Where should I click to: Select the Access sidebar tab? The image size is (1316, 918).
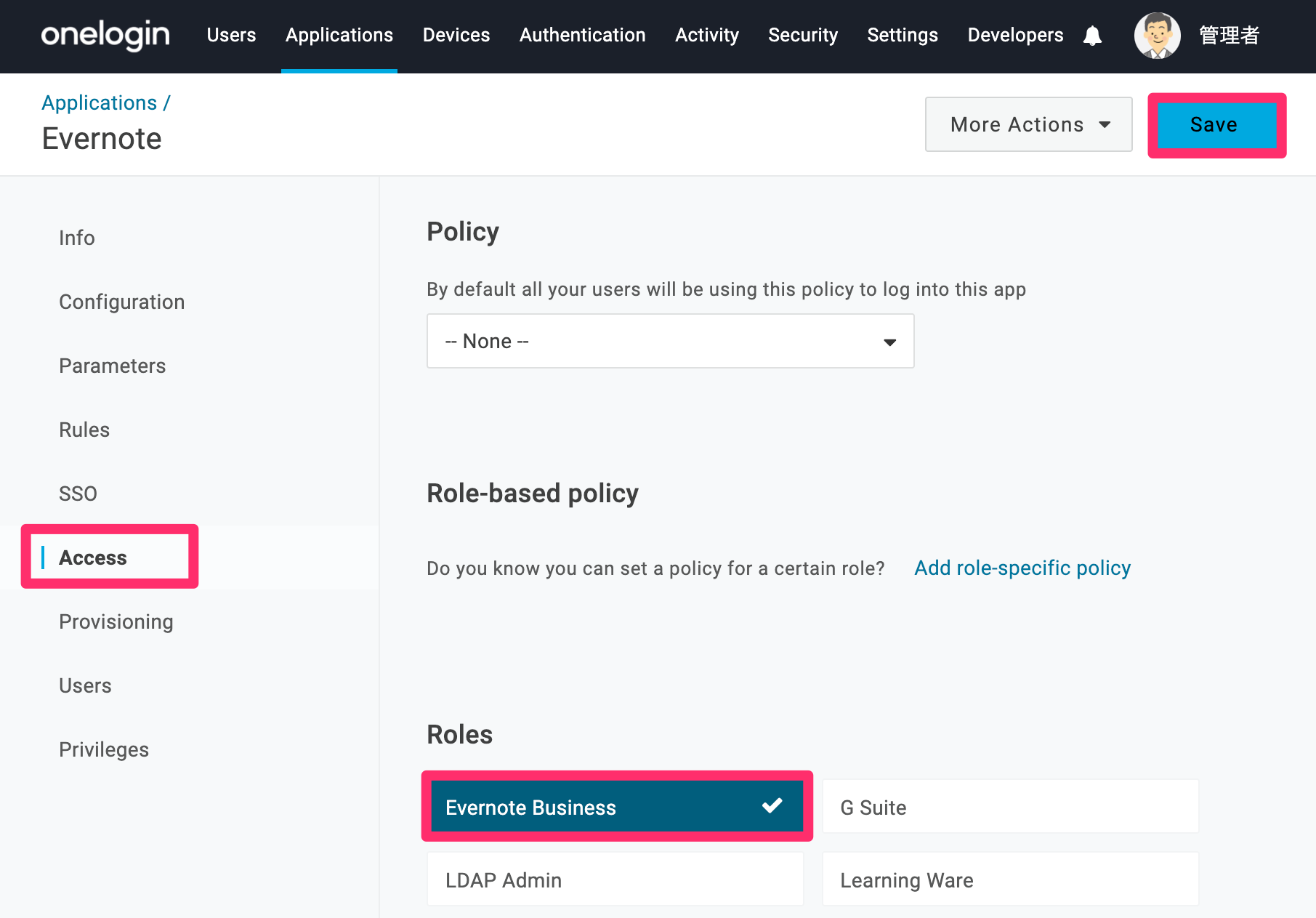(93, 557)
